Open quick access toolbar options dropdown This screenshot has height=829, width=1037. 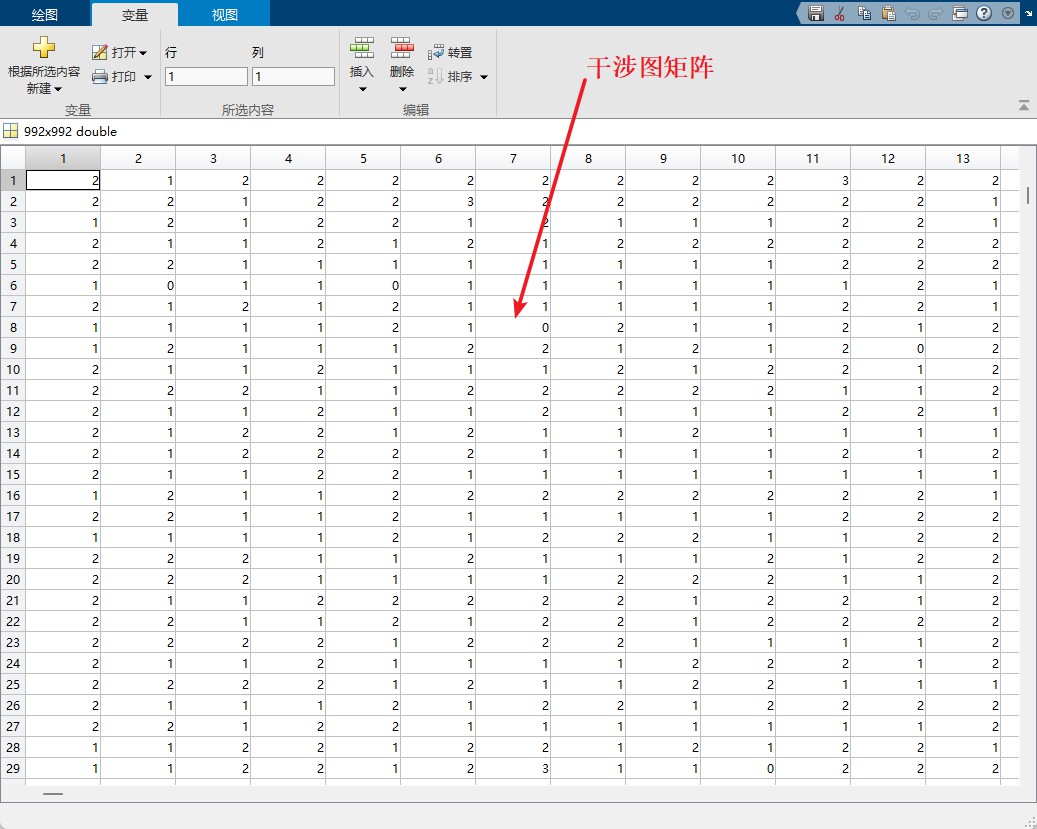[1008, 13]
